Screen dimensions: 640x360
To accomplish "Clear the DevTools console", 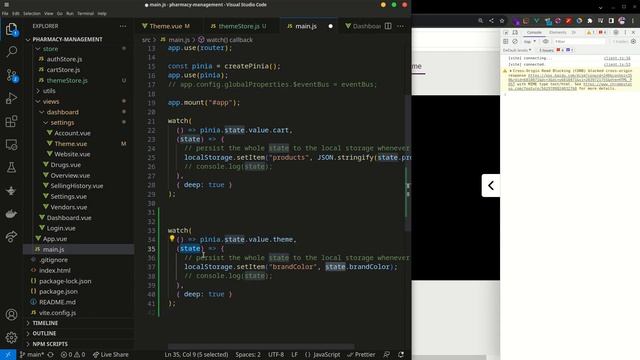I will click(515, 42).
